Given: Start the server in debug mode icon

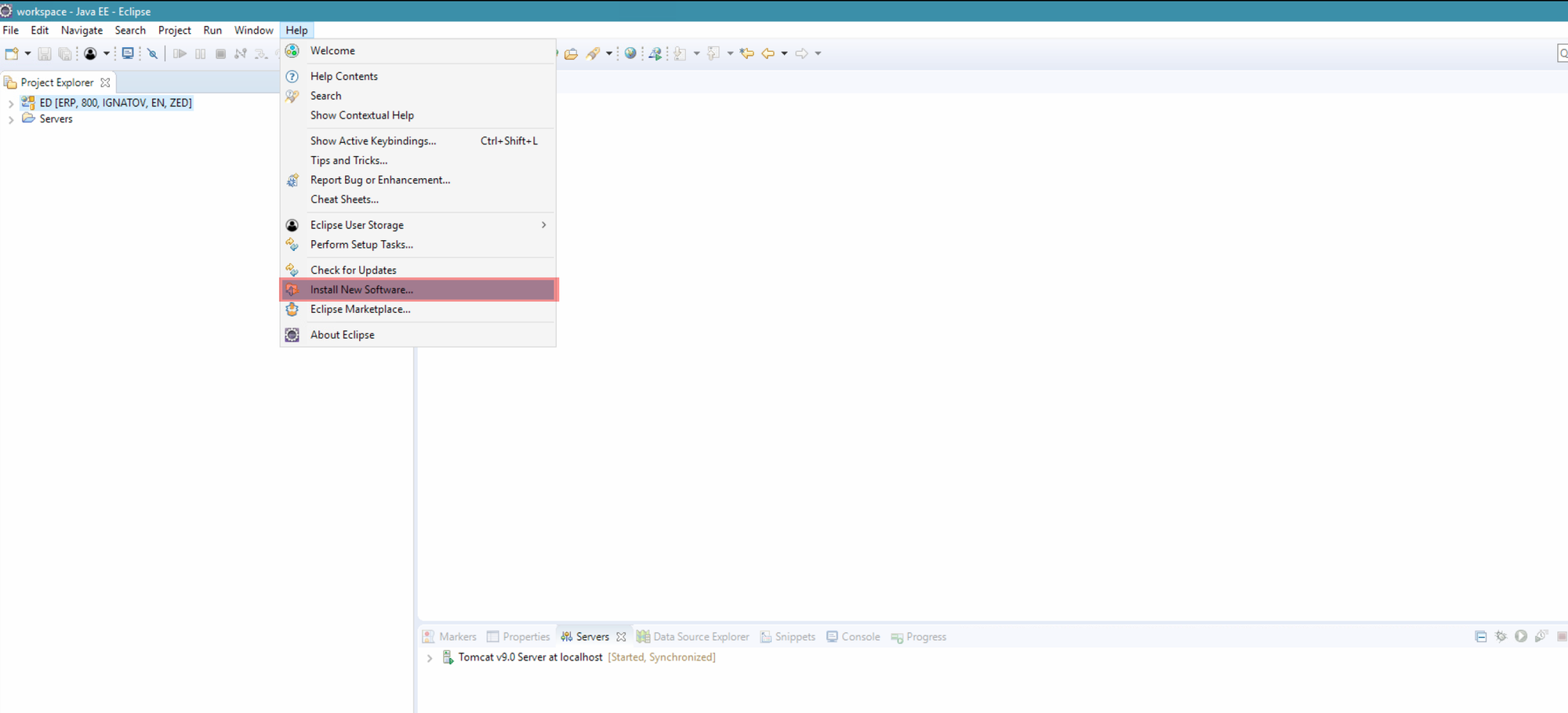Looking at the screenshot, I should tap(1501, 636).
